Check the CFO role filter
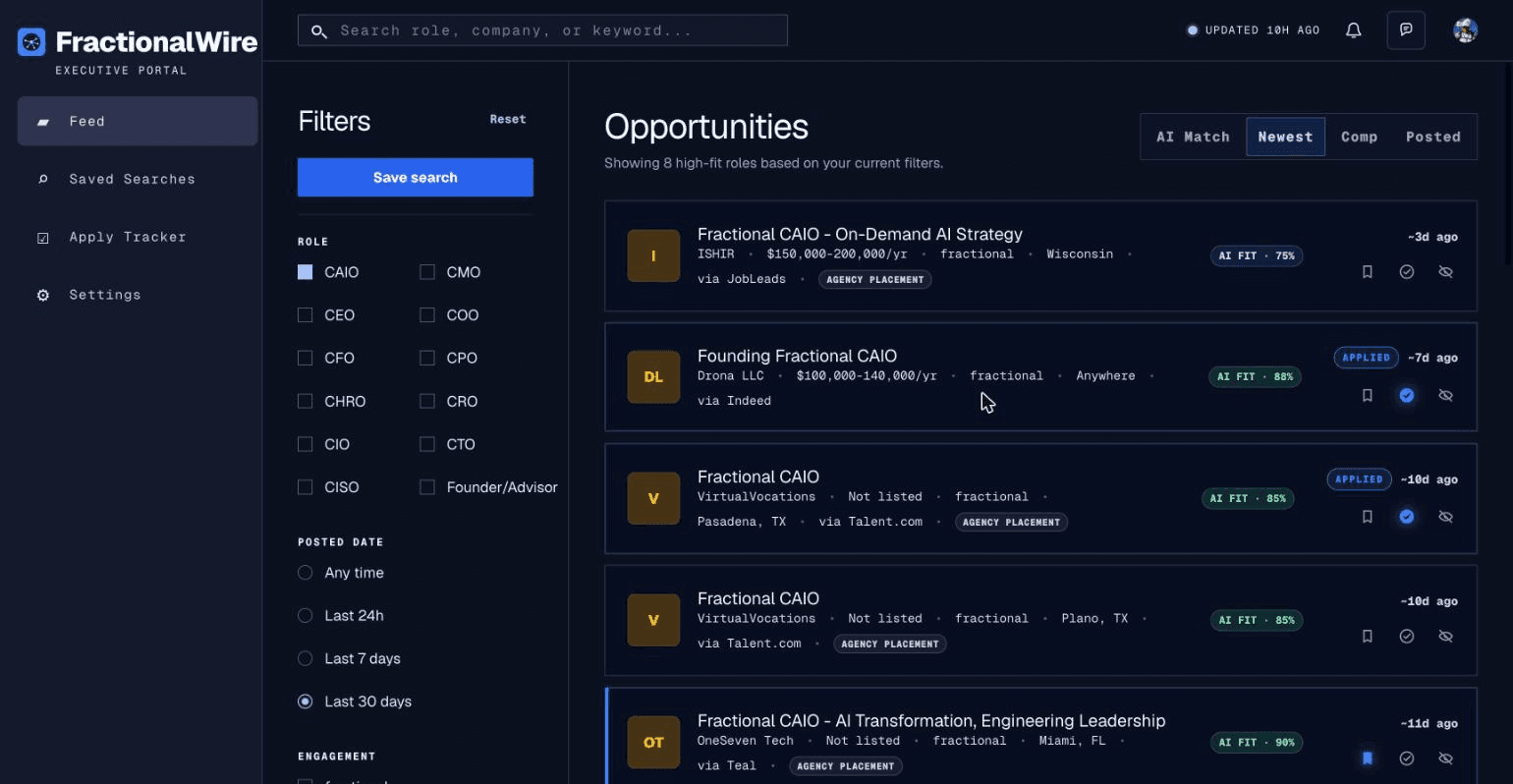This screenshot has width=1513, height=784. [x=306, y=359]
